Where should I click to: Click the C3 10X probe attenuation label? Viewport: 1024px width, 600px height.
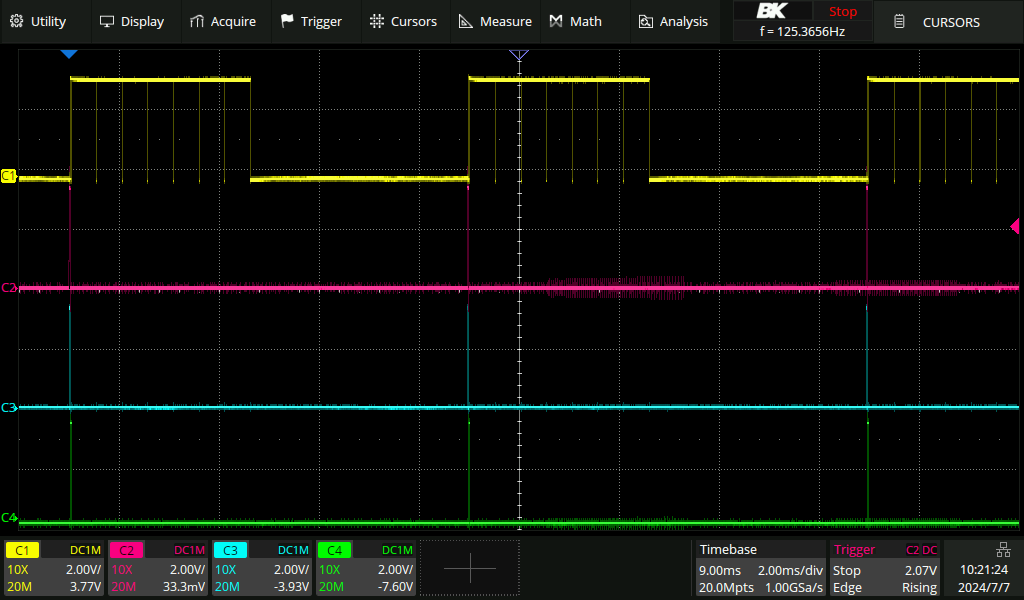[x=225, y=570]
